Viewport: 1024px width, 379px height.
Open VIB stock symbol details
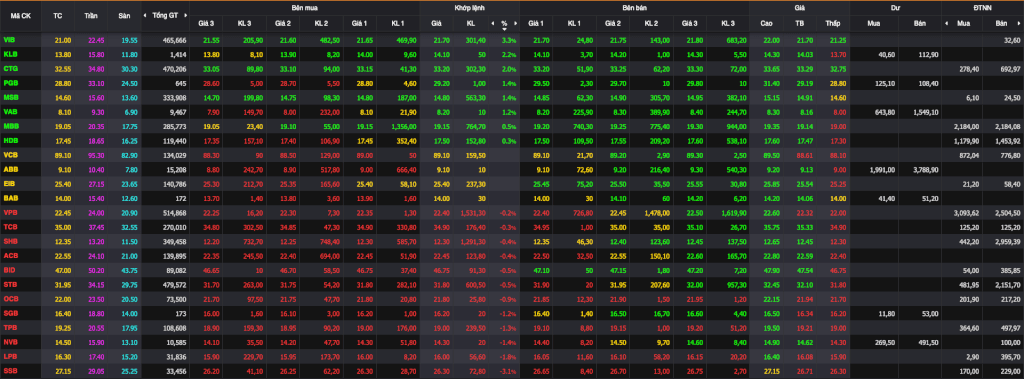[x=9, y=40]
